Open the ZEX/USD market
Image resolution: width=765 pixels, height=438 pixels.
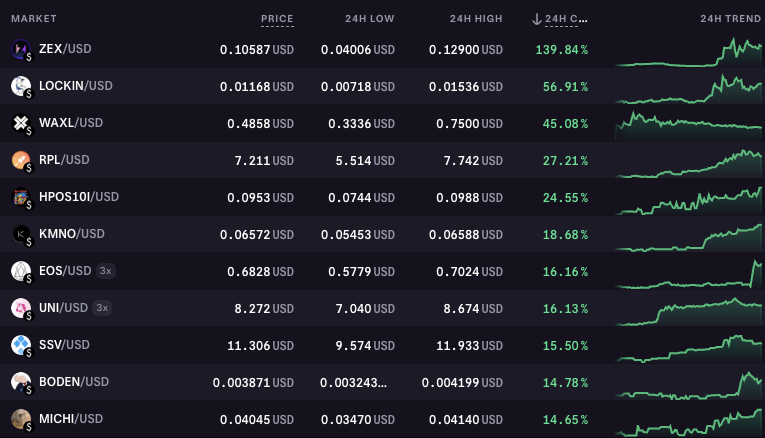pos(65,49)
